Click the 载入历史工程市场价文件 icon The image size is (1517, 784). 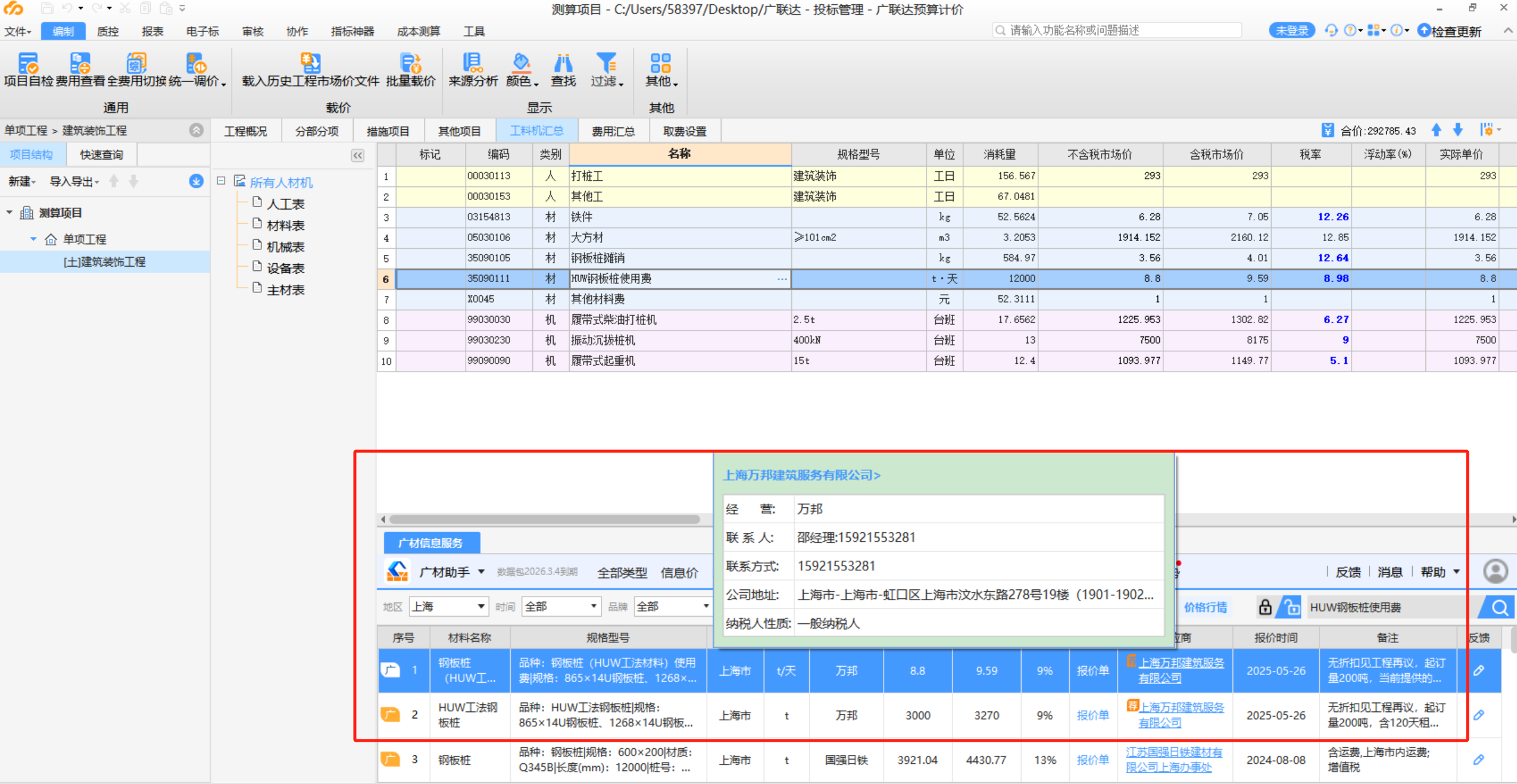[310, 63]
